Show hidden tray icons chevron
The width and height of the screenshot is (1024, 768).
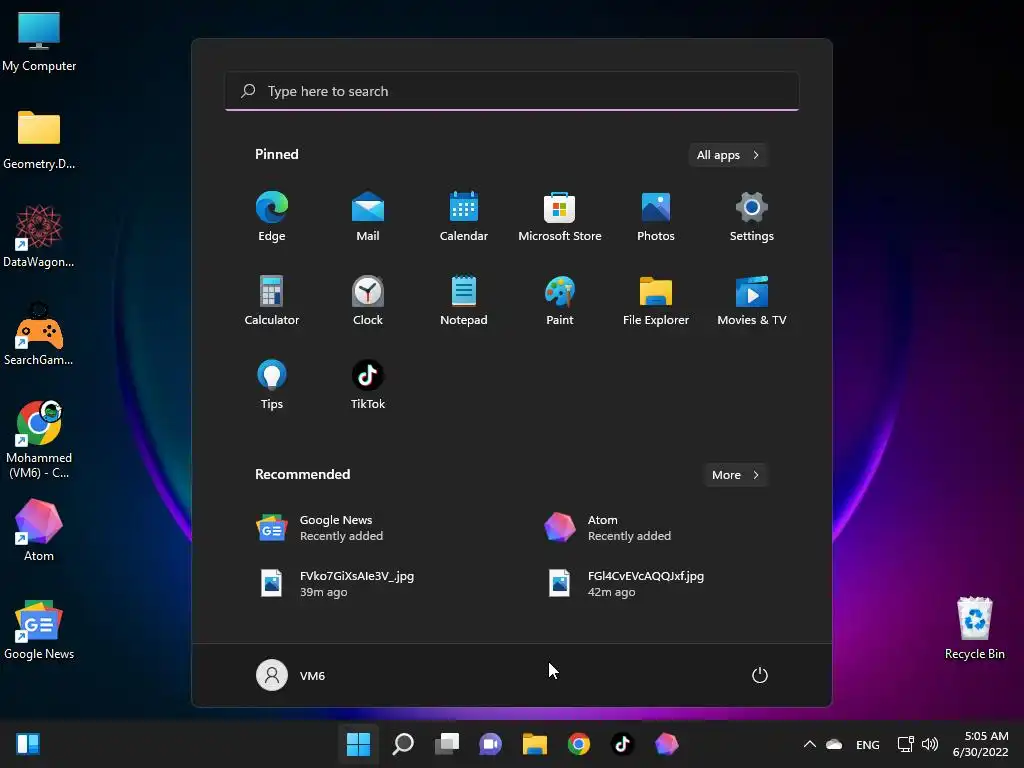point(810,744)
